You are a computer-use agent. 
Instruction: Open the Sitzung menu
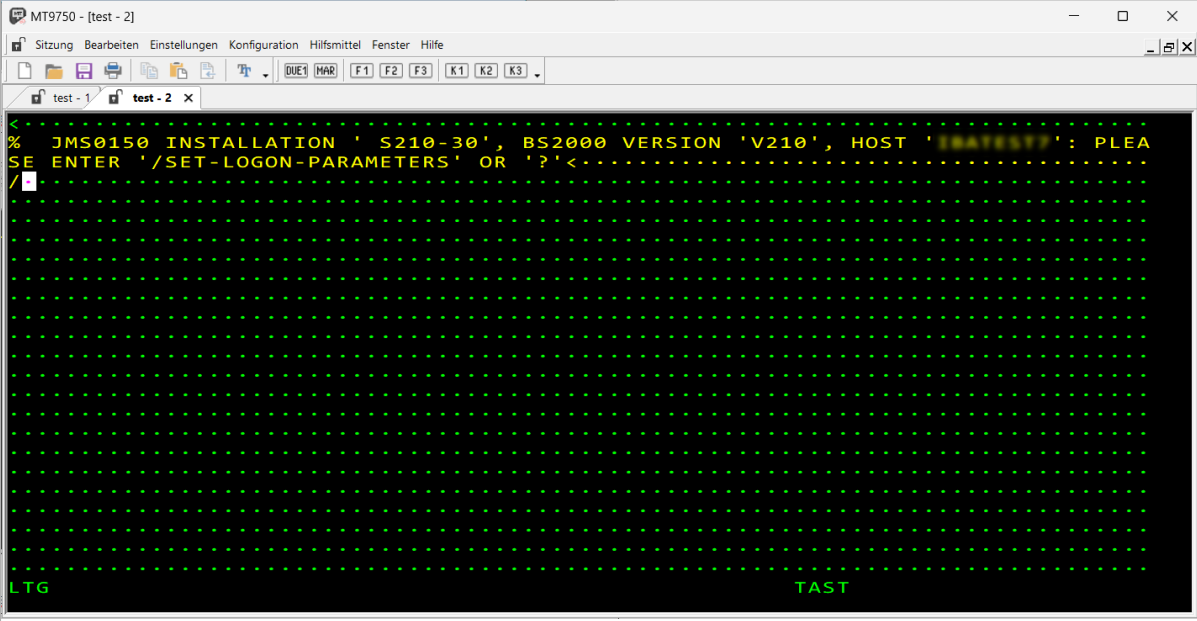point(54,45)
